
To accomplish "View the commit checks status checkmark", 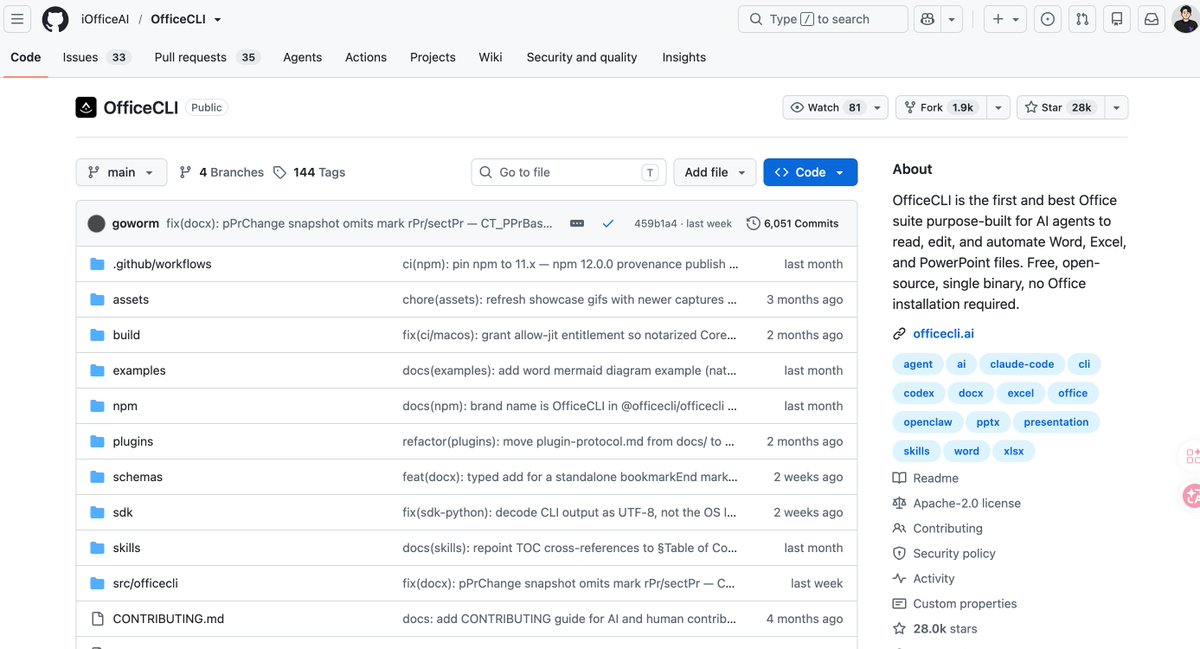I will pos(607,223).
